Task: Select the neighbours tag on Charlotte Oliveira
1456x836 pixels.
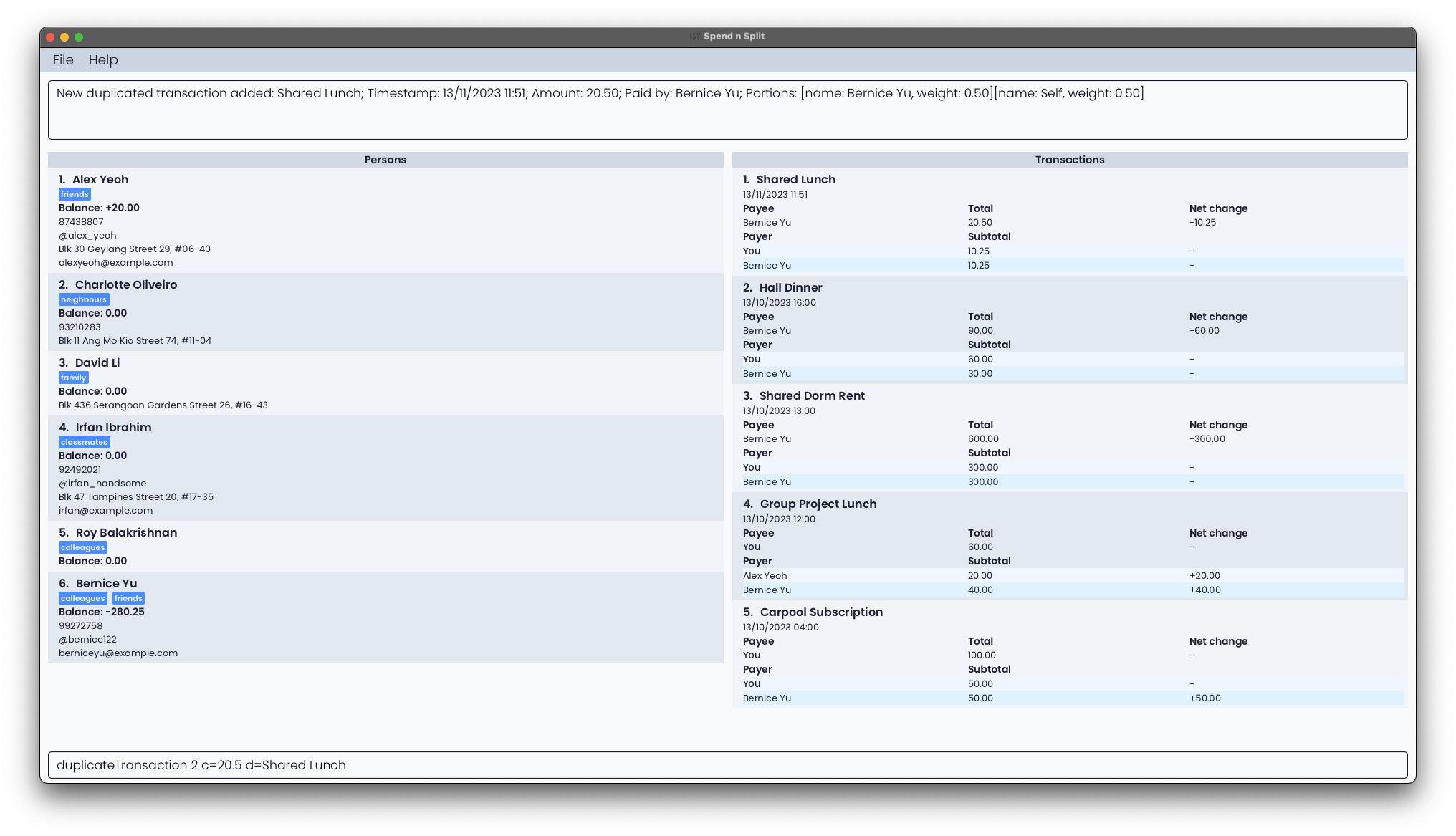Action: [x=83, y=299]
